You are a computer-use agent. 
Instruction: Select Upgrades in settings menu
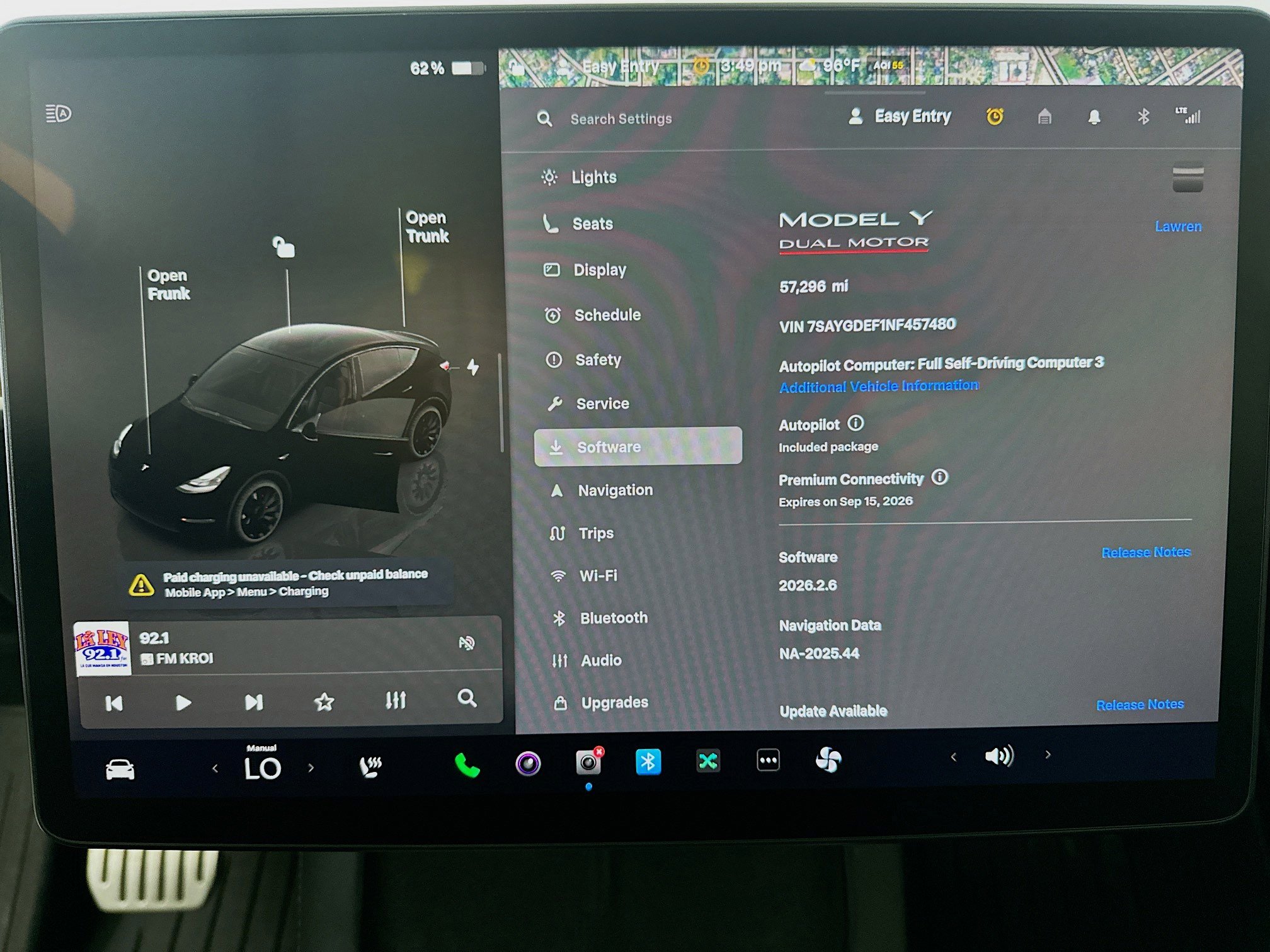tap(601, 703)
